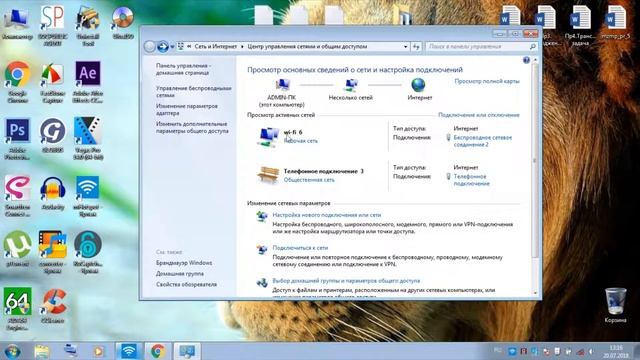Open the Recycle Bin on desktop

(x=615, y=301)
